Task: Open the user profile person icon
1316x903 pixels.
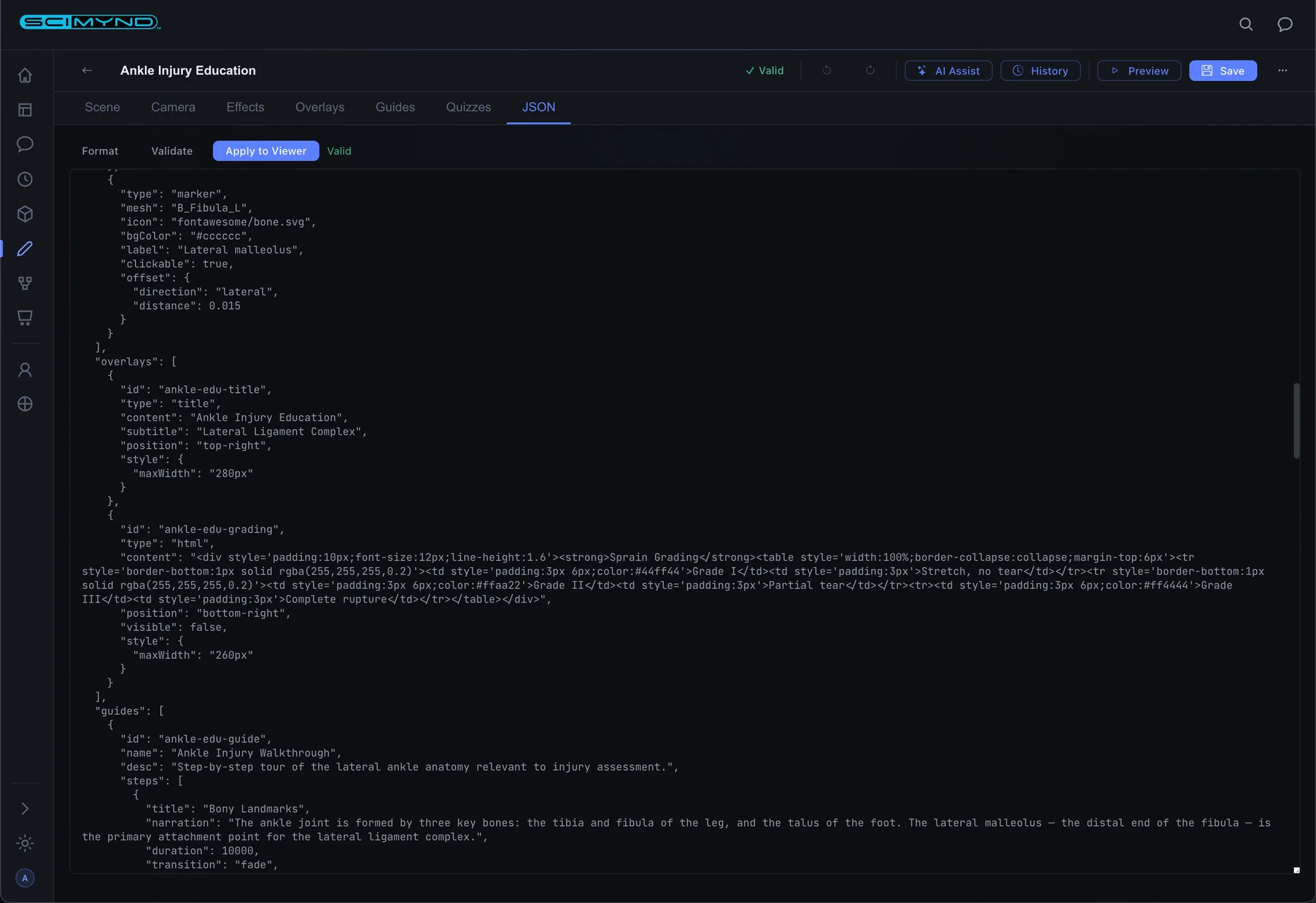Action: 25,370
